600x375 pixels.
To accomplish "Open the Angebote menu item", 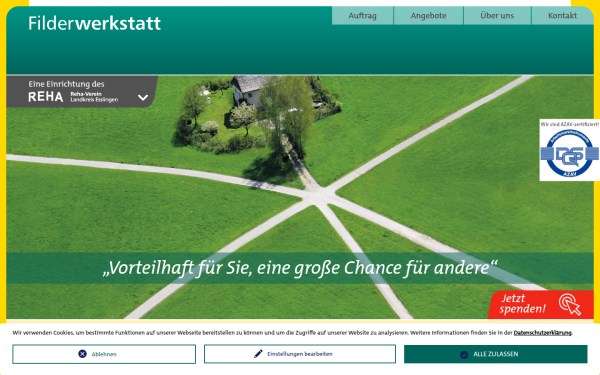I will point(428,16).
